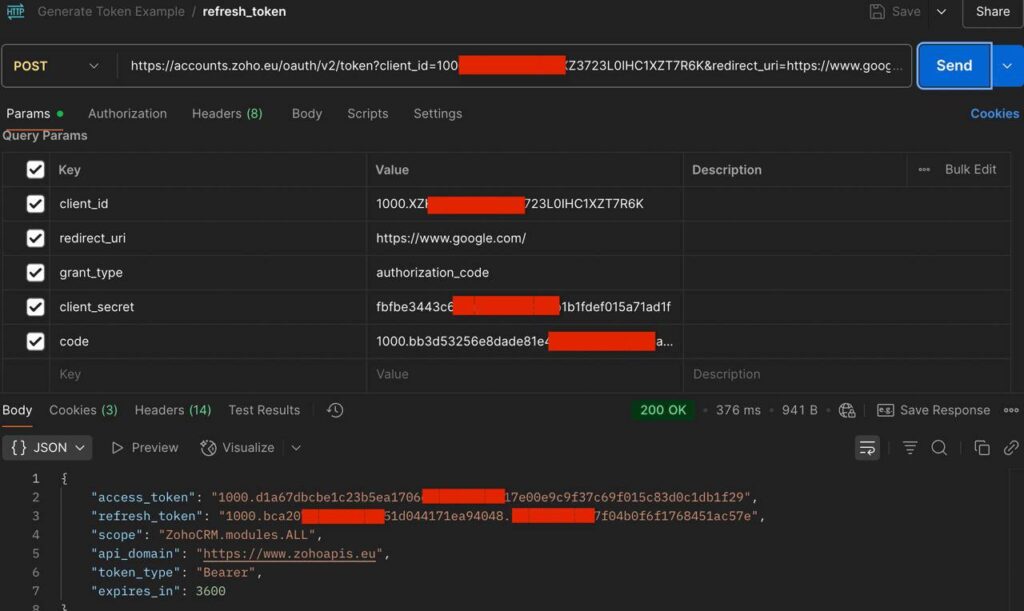The image size is (1024, 611).
Task: Open the Authorization tab
Action: pyautogui.click(x=127, y=114)
